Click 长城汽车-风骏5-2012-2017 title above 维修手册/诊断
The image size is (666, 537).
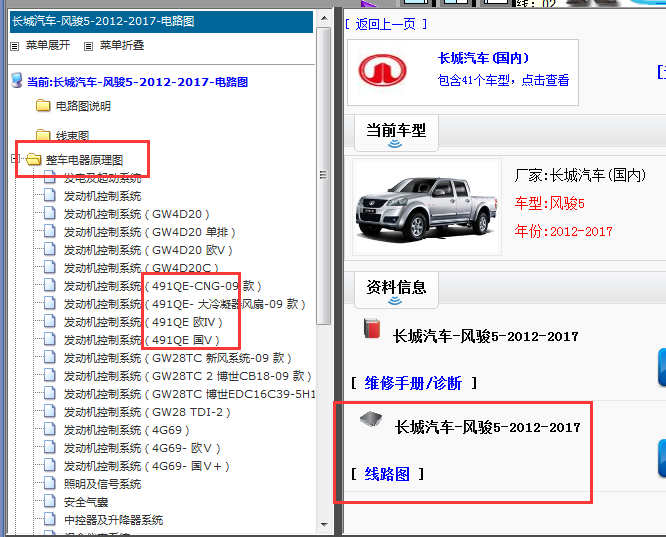[485, 336]
